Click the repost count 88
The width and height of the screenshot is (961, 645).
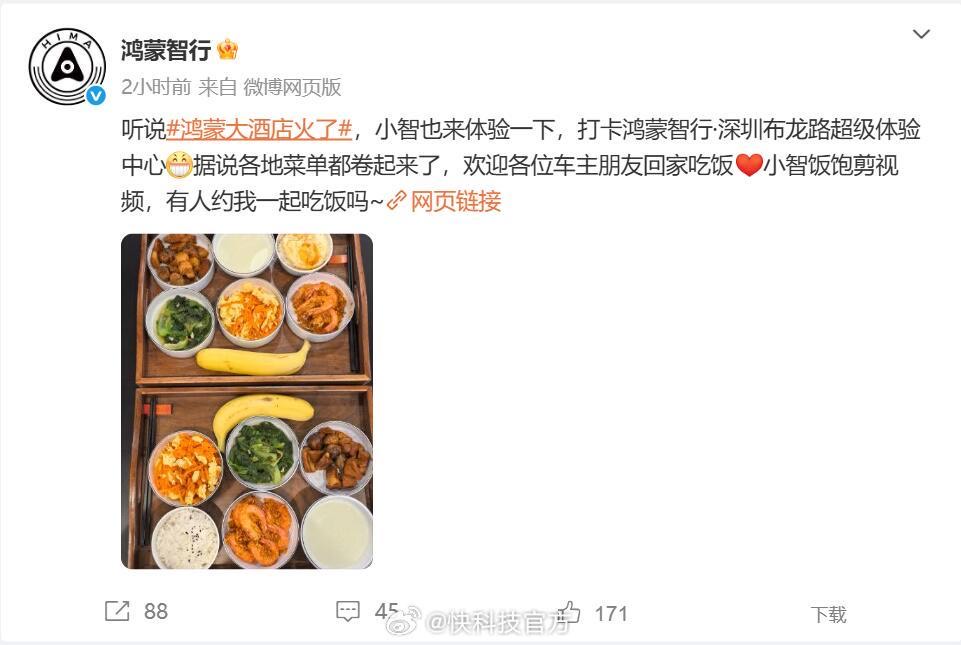pos(156,611)
